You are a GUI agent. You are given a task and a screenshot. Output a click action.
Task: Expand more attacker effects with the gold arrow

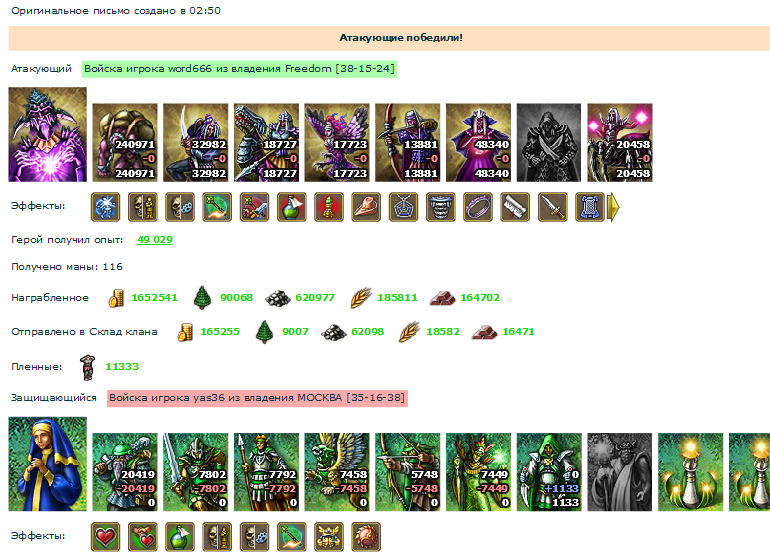[613, 207]
